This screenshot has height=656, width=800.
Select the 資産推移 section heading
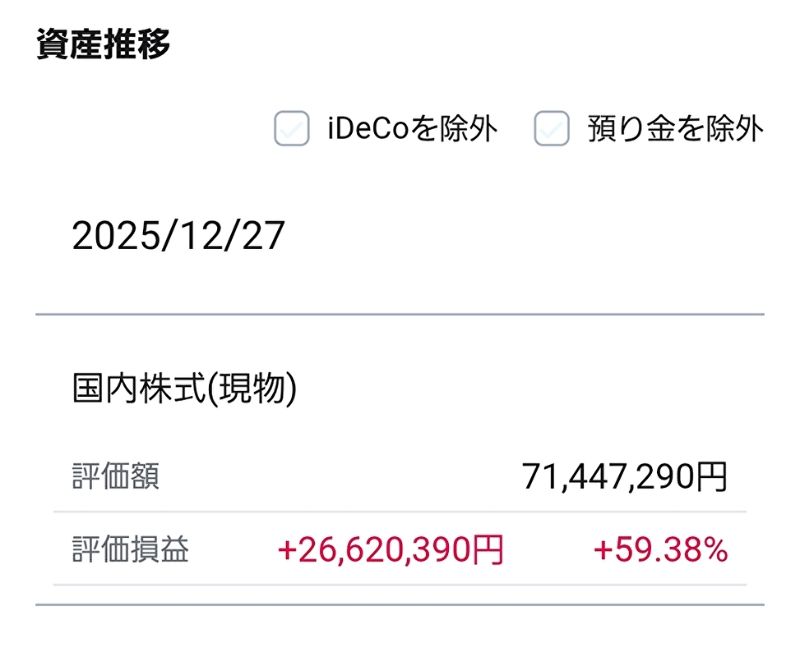coord(103,46)
